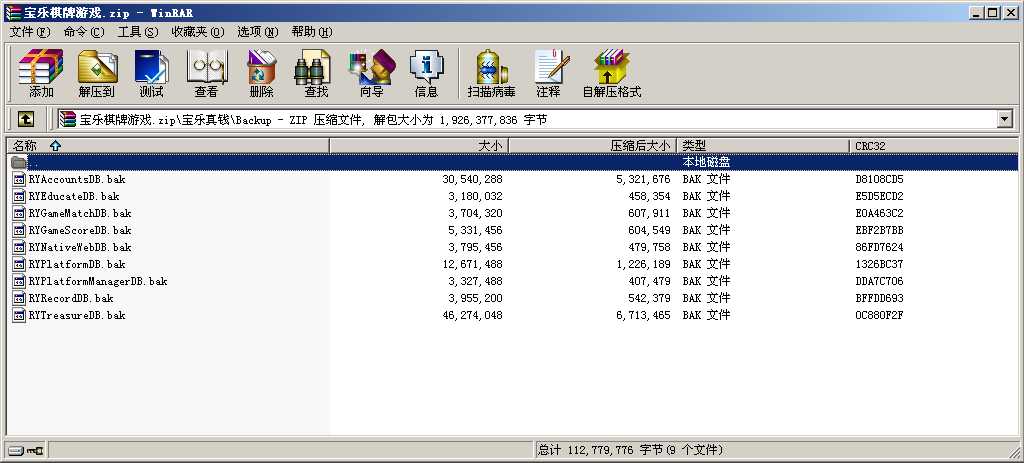The height and width of the screenshot is (463, 1024).
Task: Sort by the 名称 column header
Action: (168, 146)
